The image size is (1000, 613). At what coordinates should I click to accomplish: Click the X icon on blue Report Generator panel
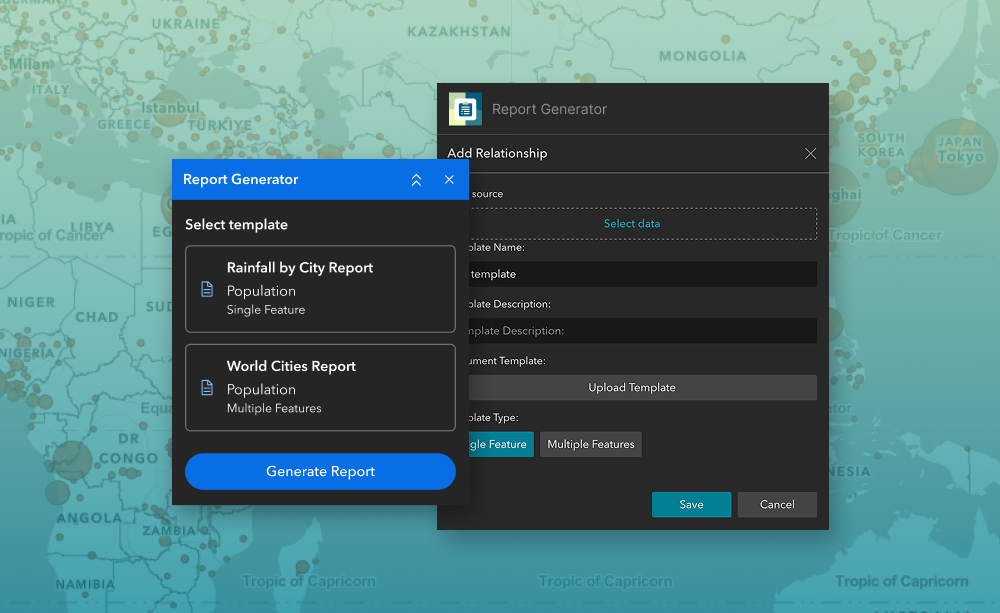click(449, 180)
